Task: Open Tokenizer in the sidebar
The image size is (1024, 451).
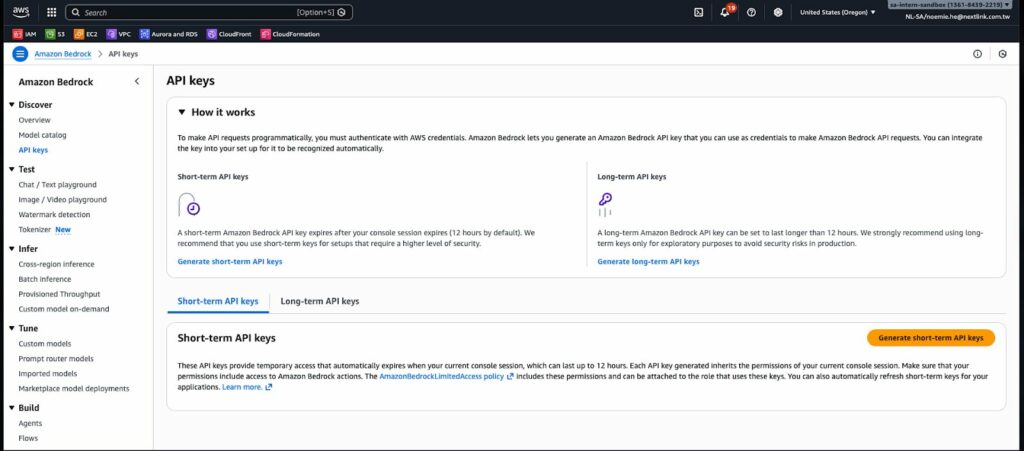Action: (x=35, y=230)
